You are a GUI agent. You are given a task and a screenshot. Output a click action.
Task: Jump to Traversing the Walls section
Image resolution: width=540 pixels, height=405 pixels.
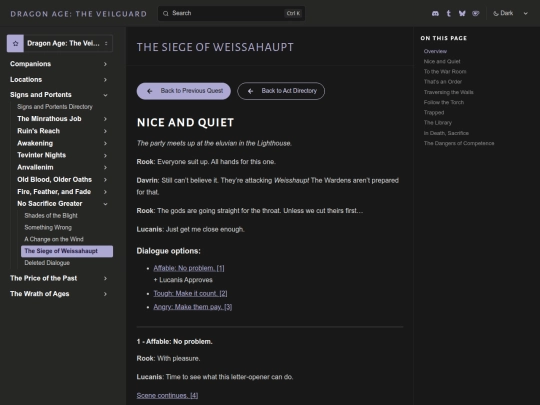click(448, 92)
